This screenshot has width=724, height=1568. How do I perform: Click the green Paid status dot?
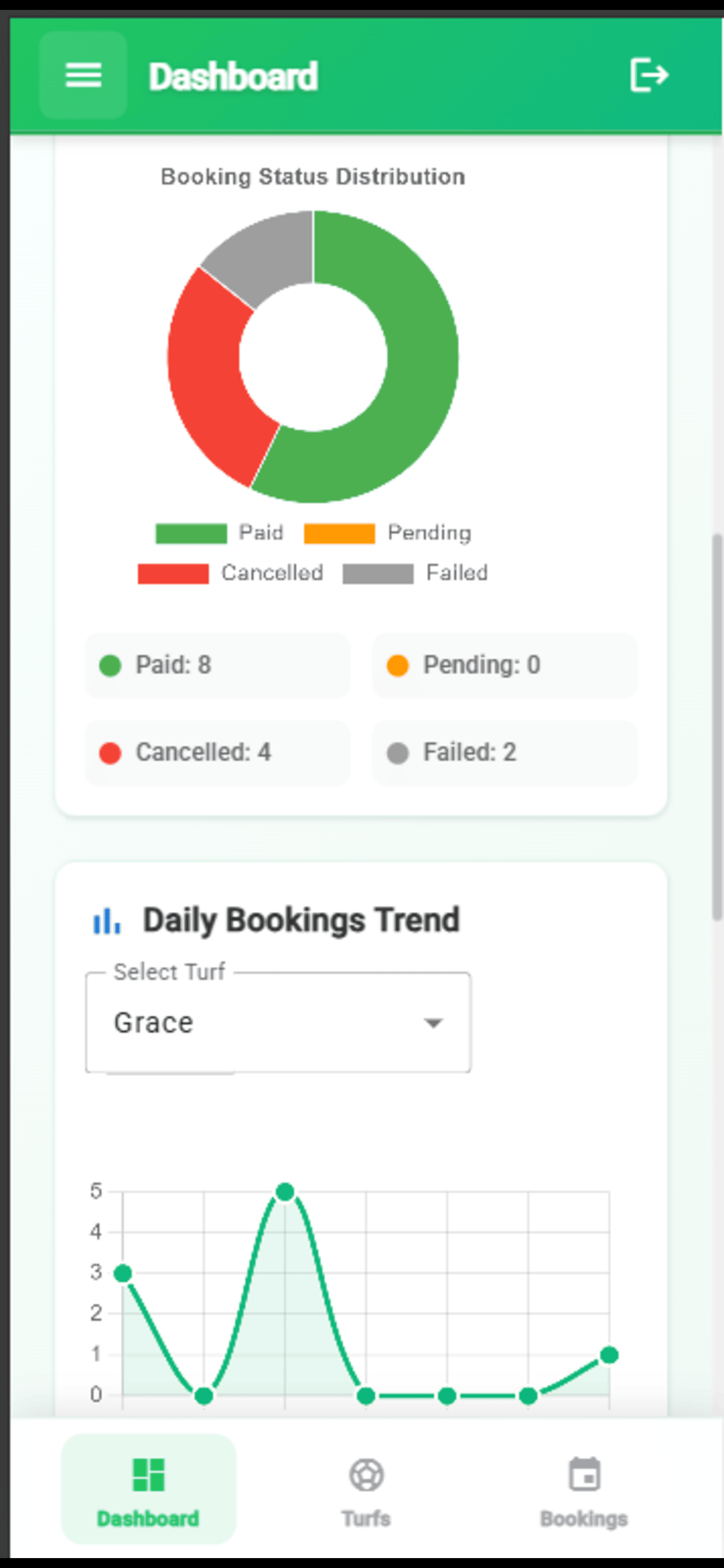[110, 666]
